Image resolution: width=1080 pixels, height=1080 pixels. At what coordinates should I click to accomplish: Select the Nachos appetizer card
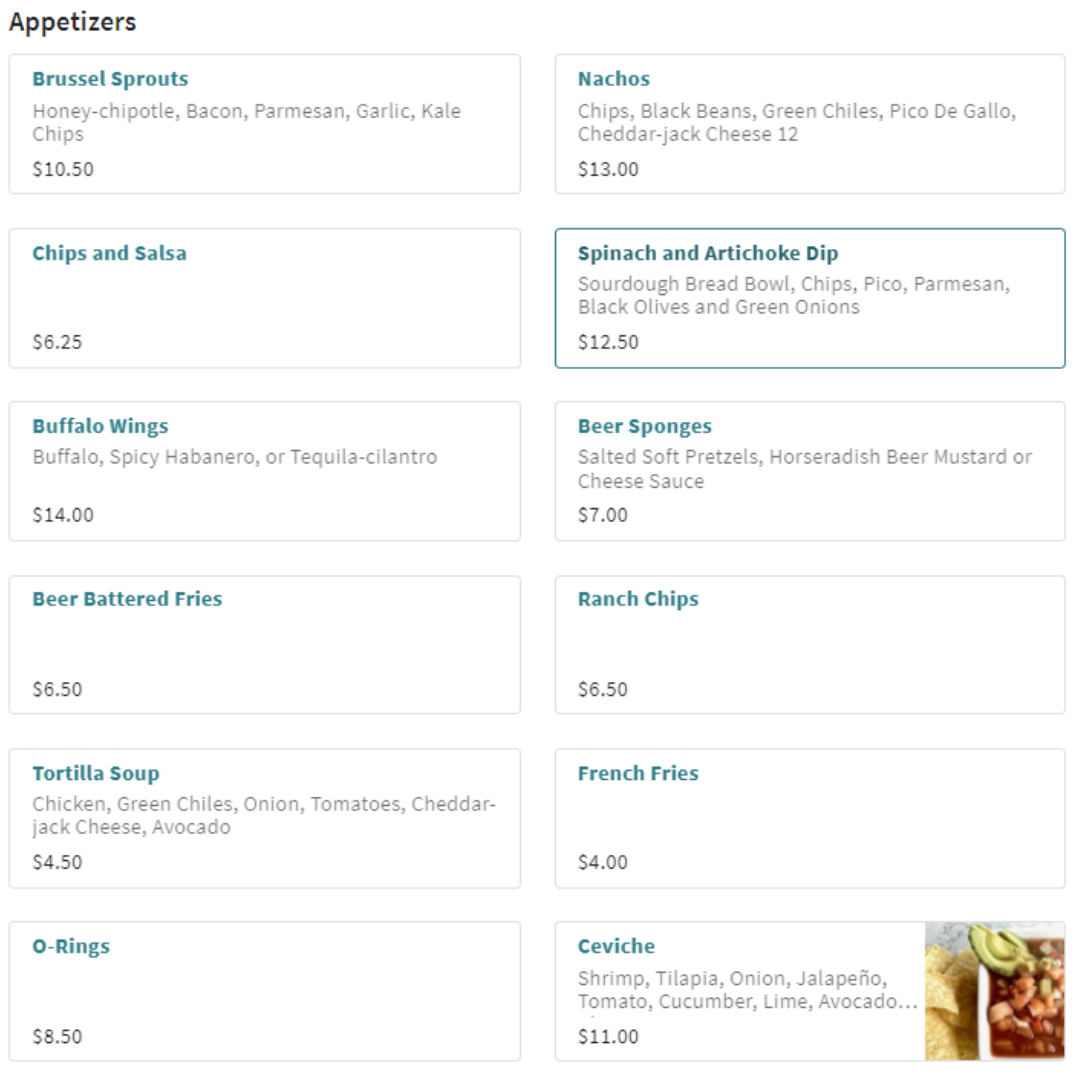[x=810, y=124]
